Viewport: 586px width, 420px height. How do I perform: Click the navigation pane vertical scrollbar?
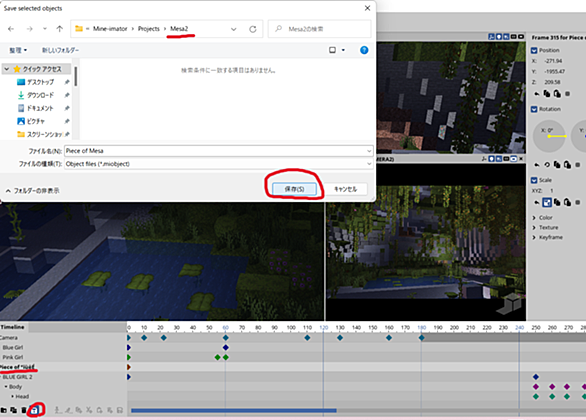(x=75, y=76)
